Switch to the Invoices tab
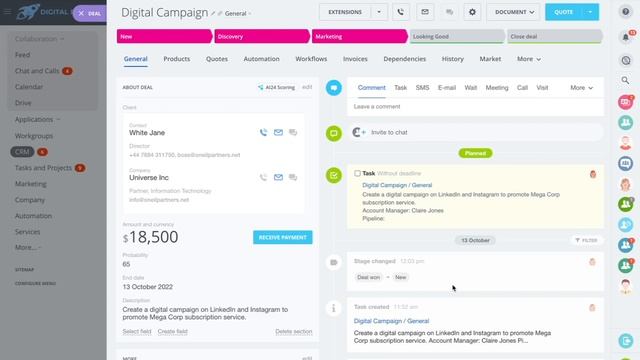Screen dimensions: 640x360 click(355, 59)
